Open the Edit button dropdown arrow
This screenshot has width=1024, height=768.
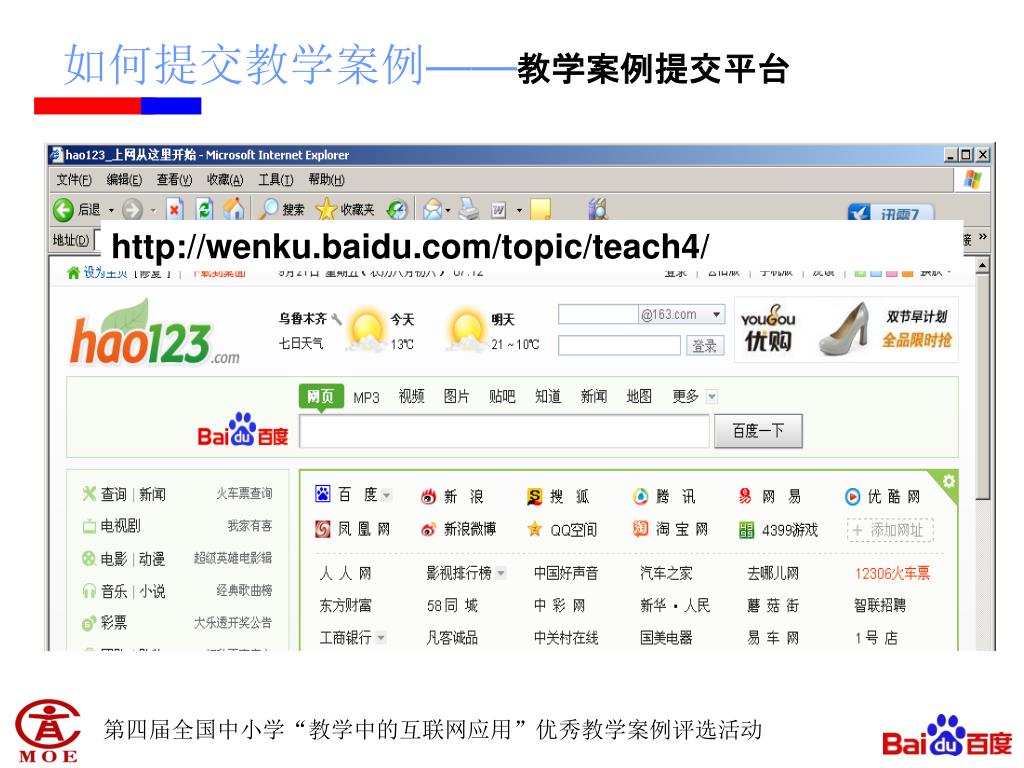(520, 210)
